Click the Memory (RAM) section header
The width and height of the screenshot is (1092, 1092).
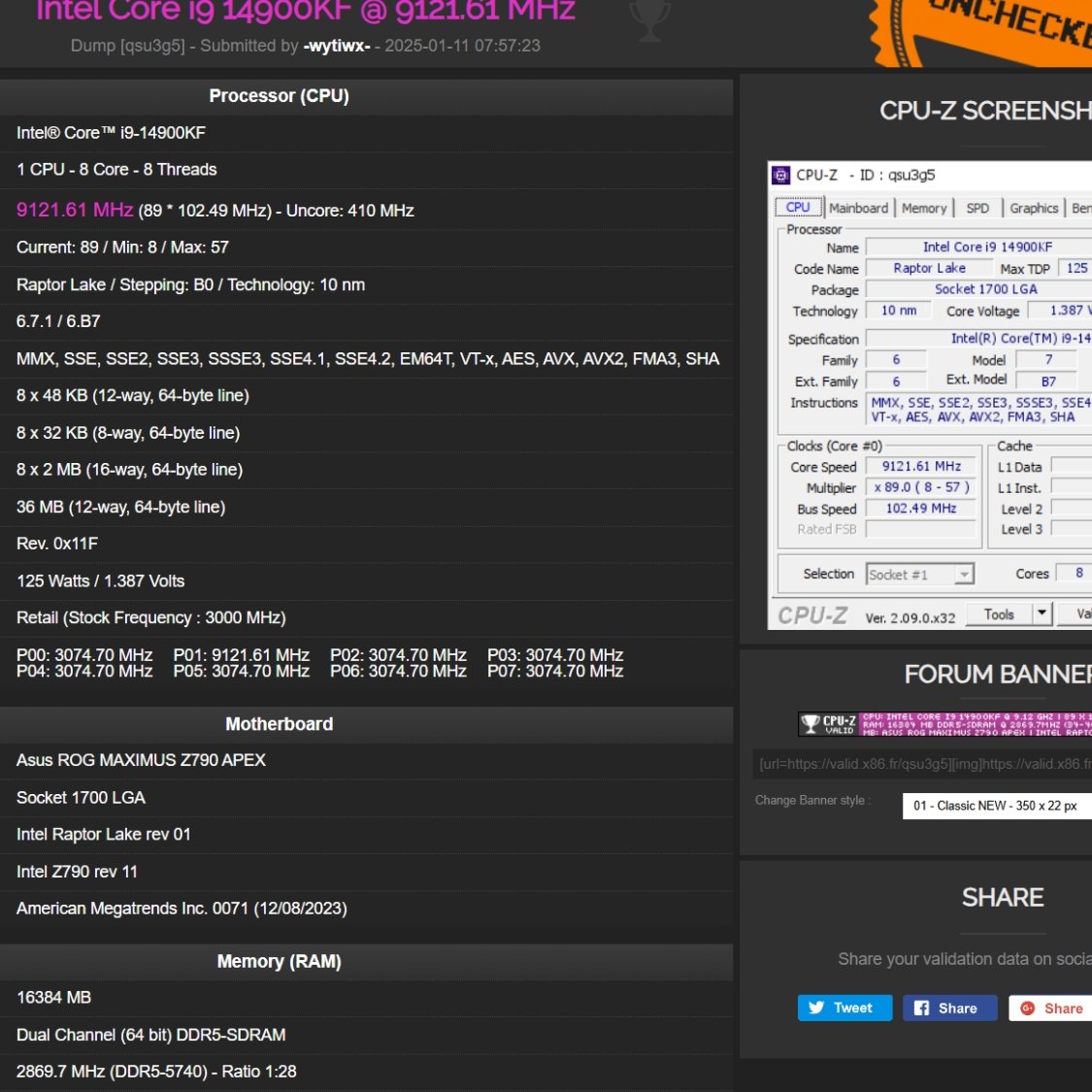(366, 962)
